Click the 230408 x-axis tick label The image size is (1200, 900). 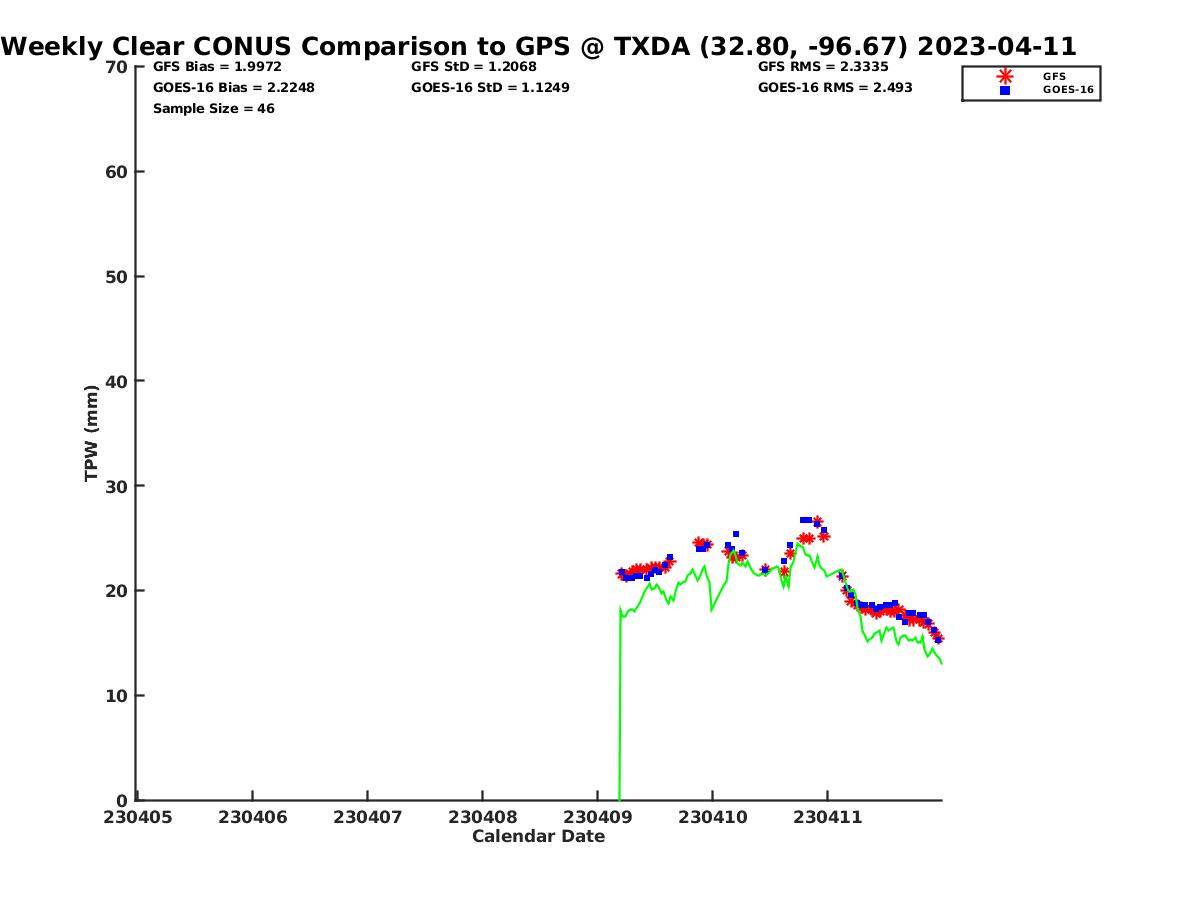pos(482,817)
